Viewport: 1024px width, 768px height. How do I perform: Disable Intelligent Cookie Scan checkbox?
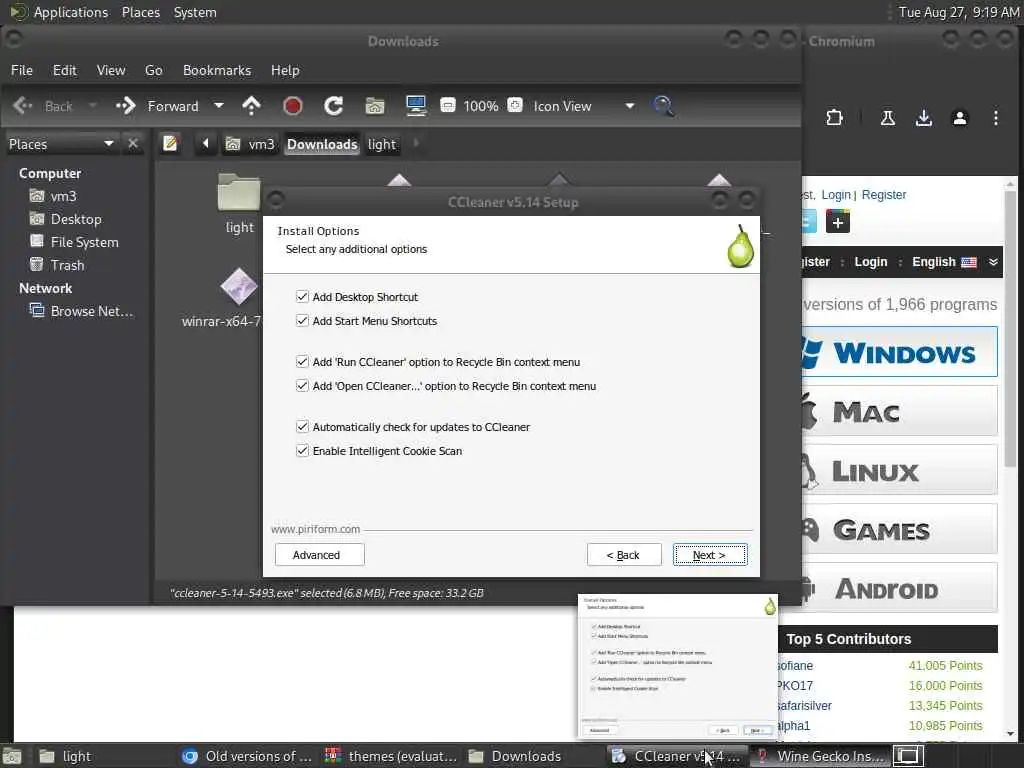click(x=302, y=451)
